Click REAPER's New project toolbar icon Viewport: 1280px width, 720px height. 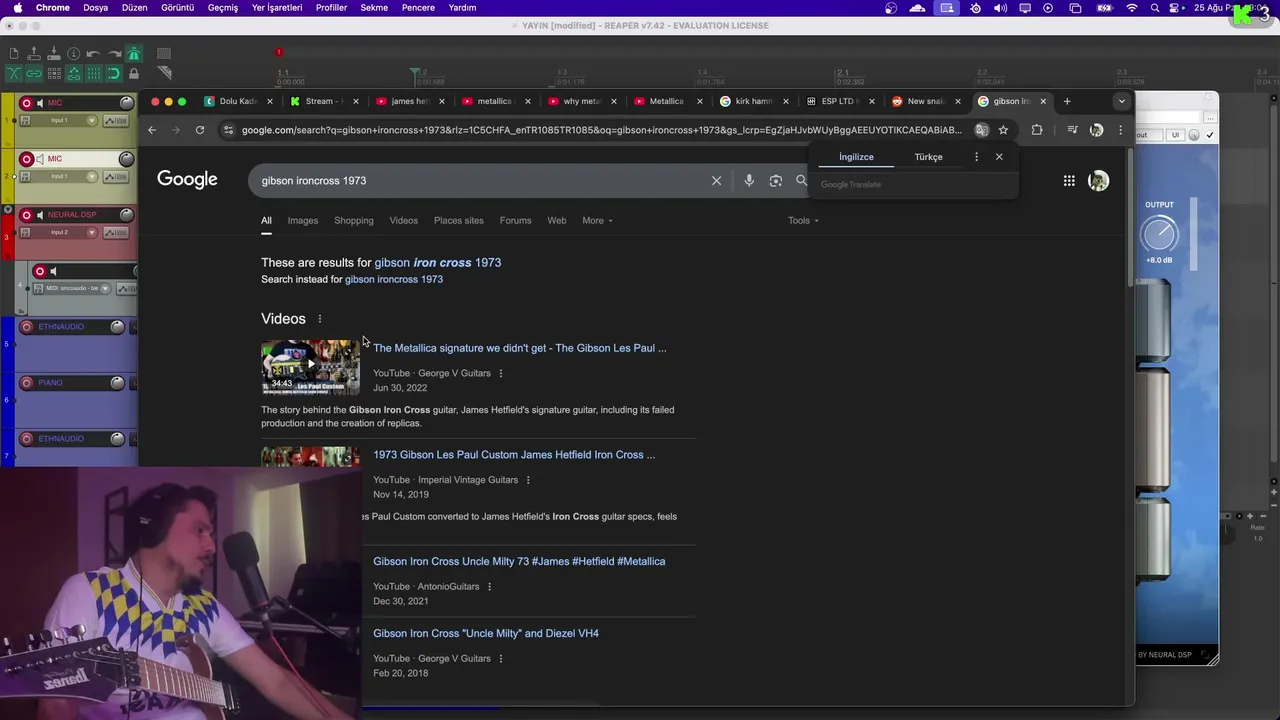tap(14, 54)
